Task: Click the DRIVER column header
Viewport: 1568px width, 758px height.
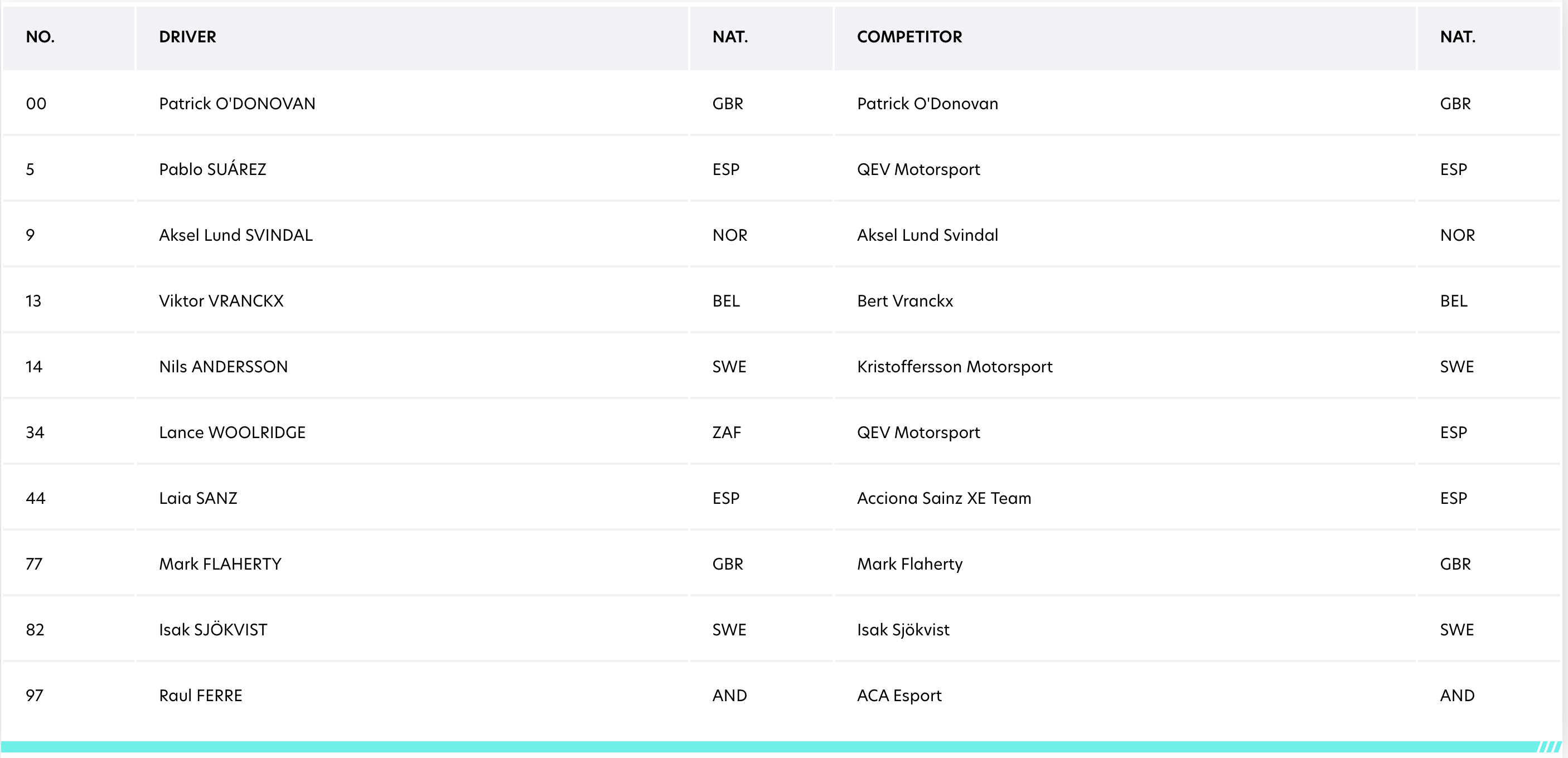Action: click(187, 37)
